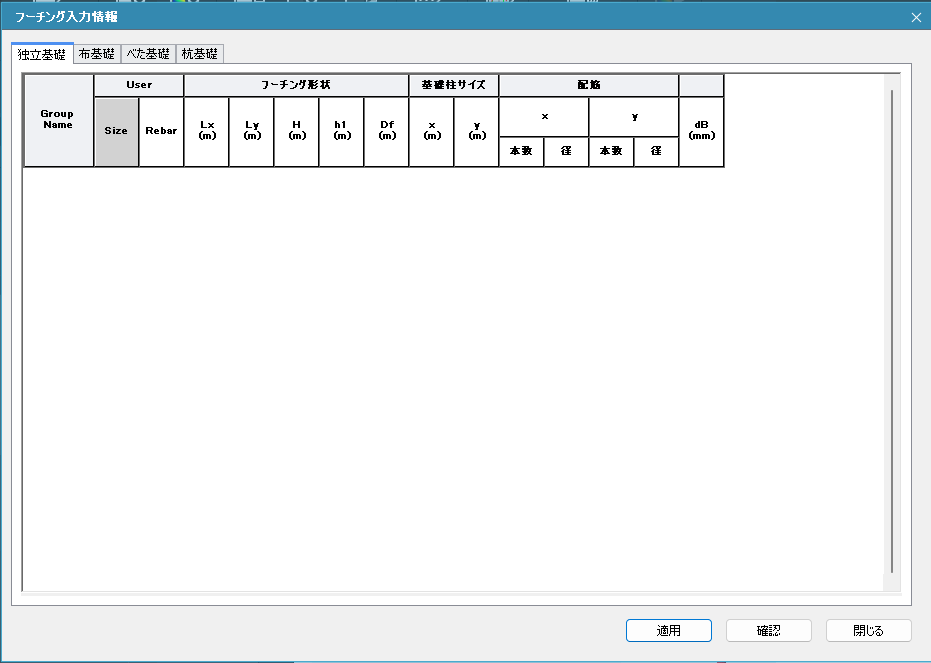The image size is (931, 663).
Task: Click the Size column header
Action: click(x=116, y=132)
